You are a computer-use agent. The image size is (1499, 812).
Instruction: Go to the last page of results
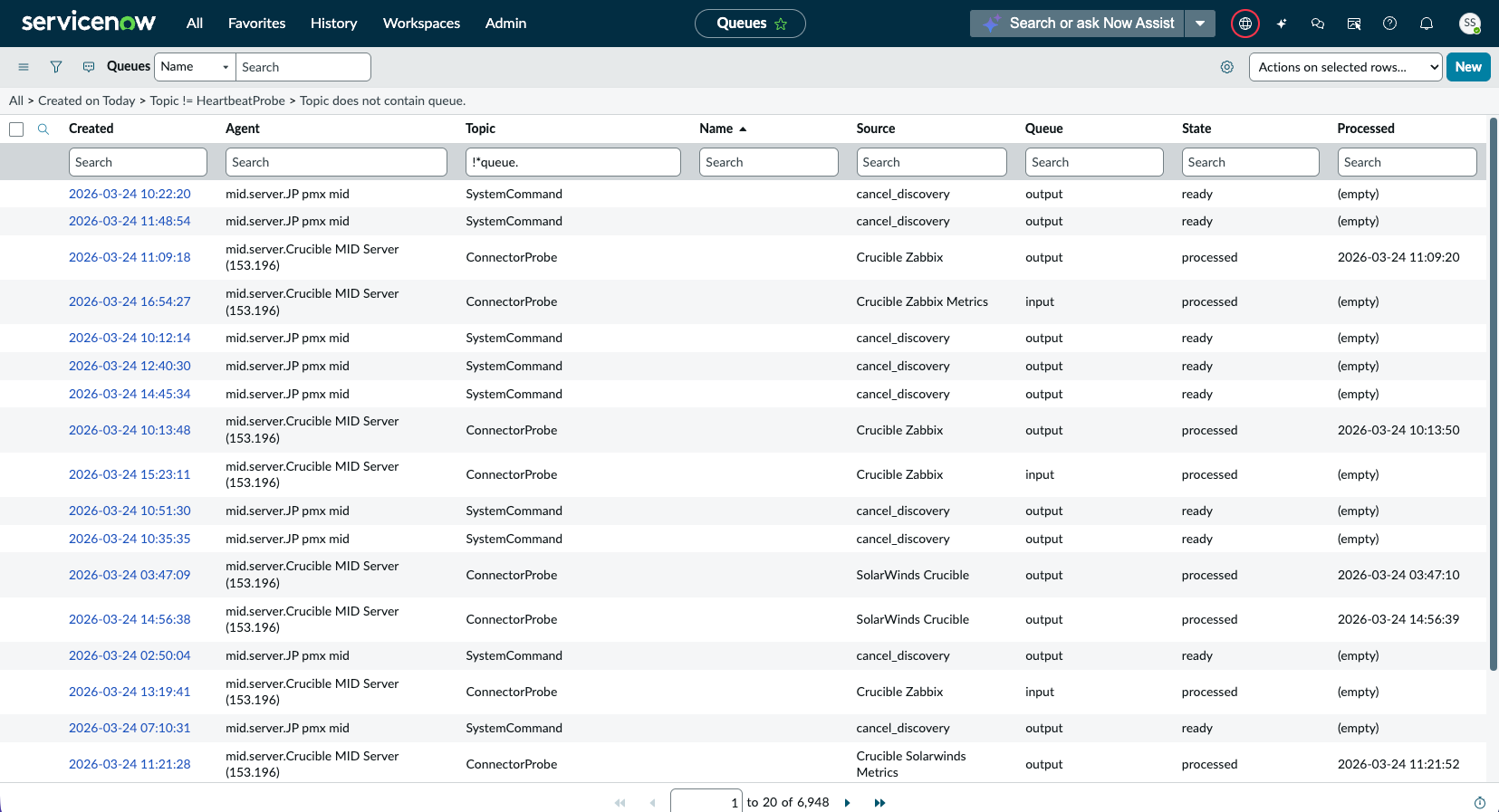coord(879,802)
